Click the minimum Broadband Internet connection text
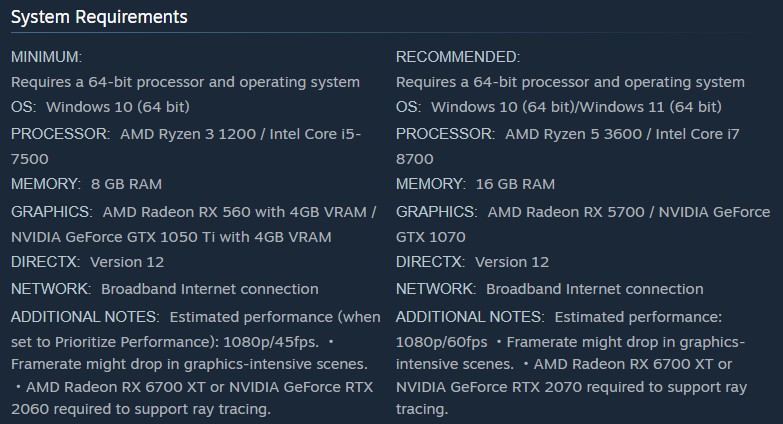The height and width of the screenshot is (424, 783). (x=210, y=289)
